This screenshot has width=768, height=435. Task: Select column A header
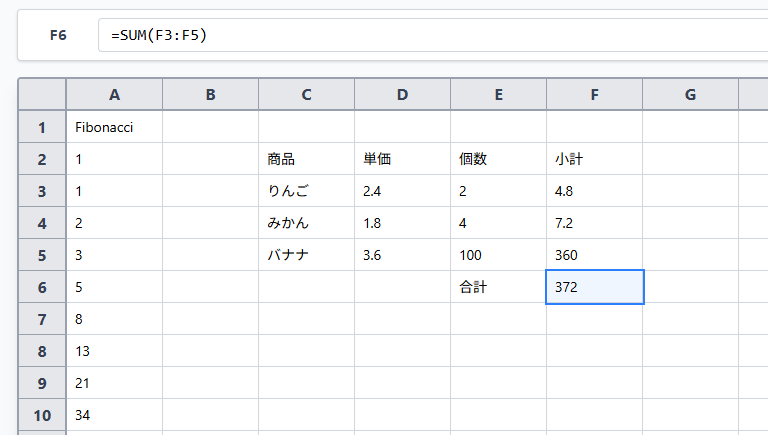point(114,95)
